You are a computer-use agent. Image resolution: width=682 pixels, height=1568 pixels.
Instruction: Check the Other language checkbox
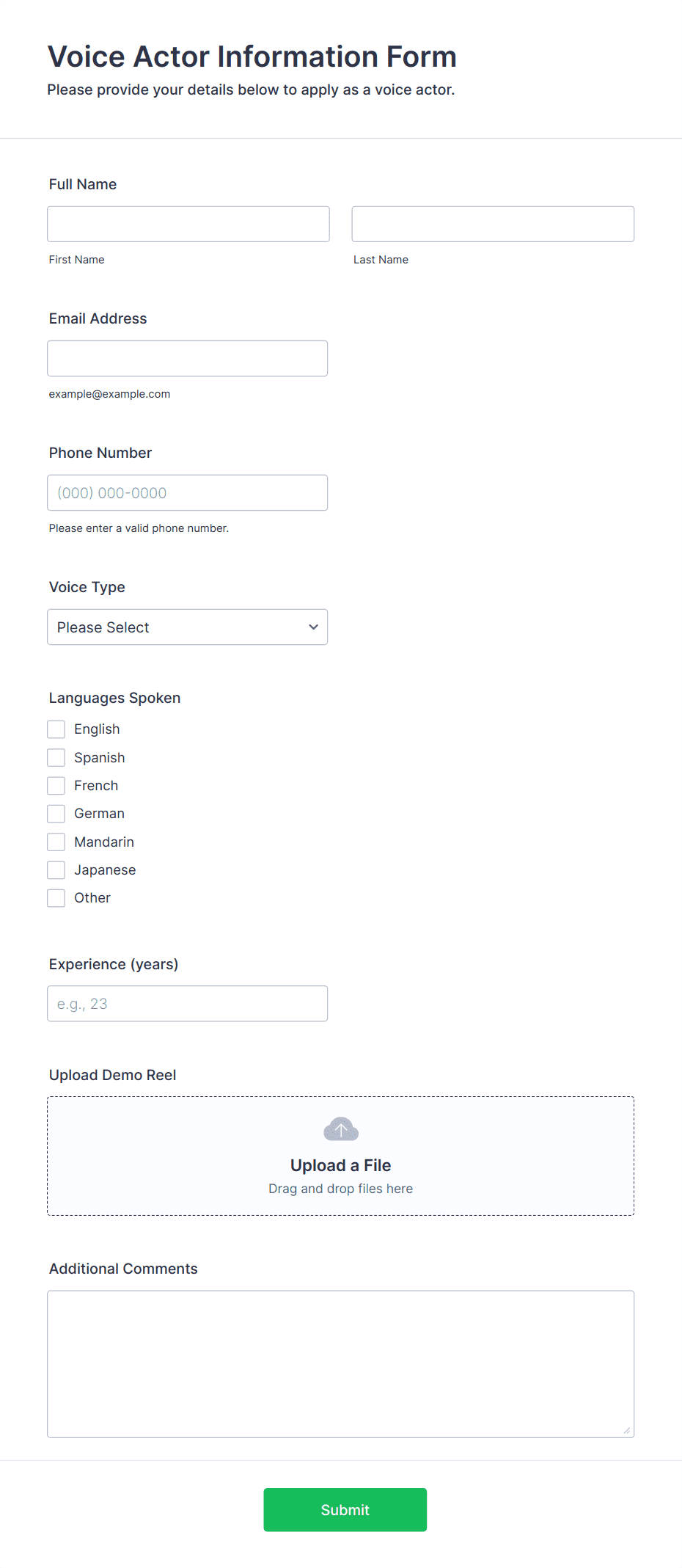tap(56, 898)
